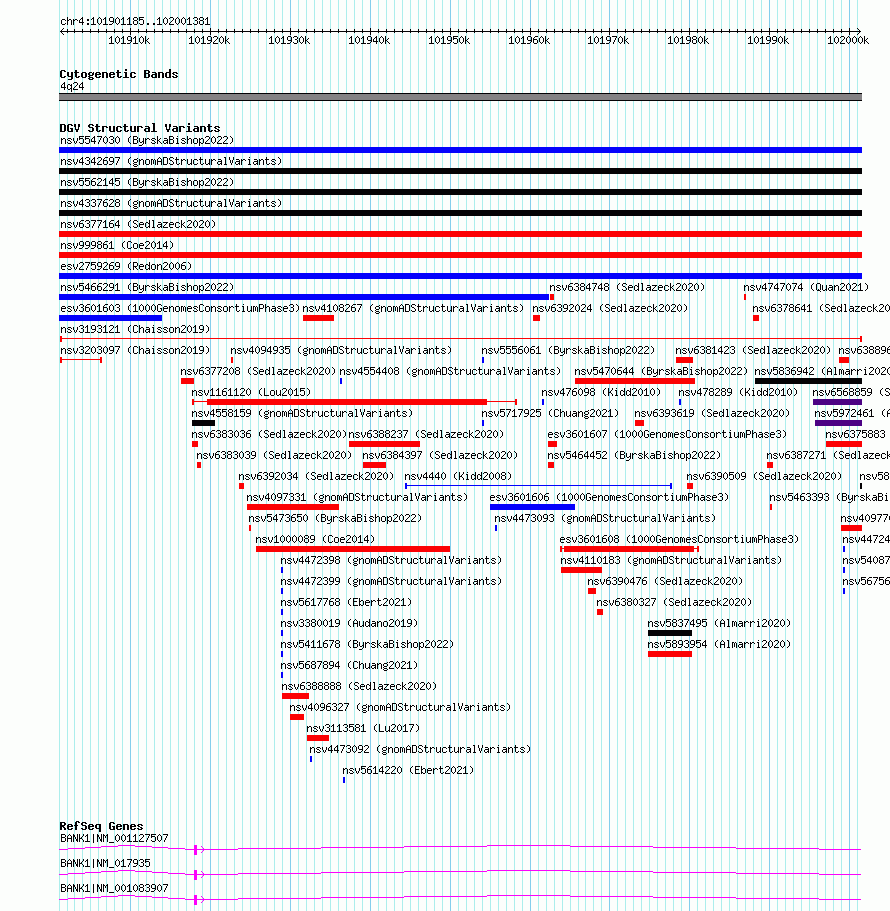This screenshot has width=890, height=911.
Task: Click the nsv5547030 (ByrskaBishop2022) variant label
Action: tap(147, 141)
